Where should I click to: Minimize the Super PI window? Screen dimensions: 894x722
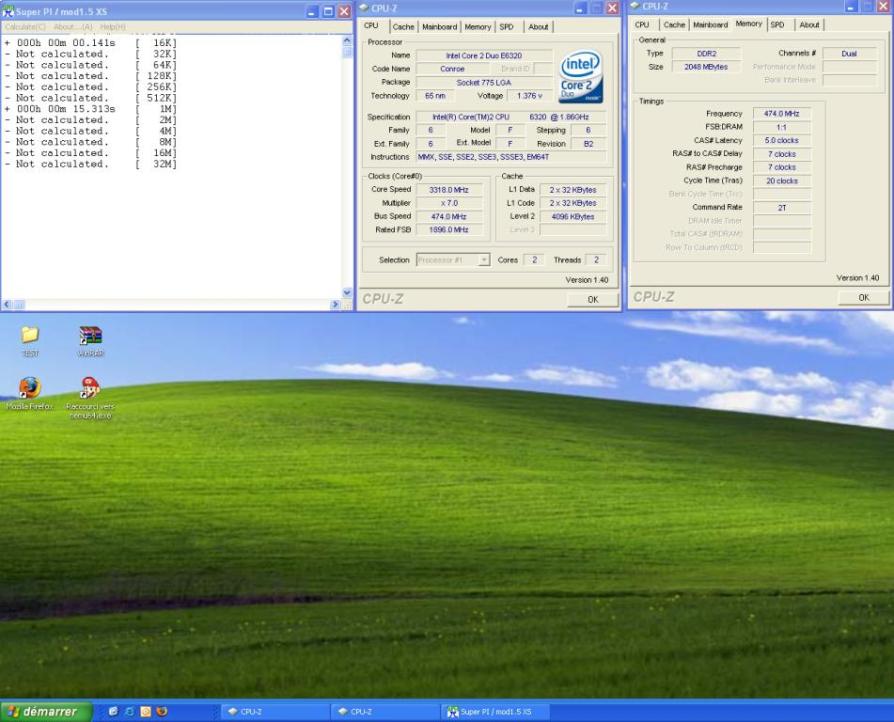tap(312, 11)
